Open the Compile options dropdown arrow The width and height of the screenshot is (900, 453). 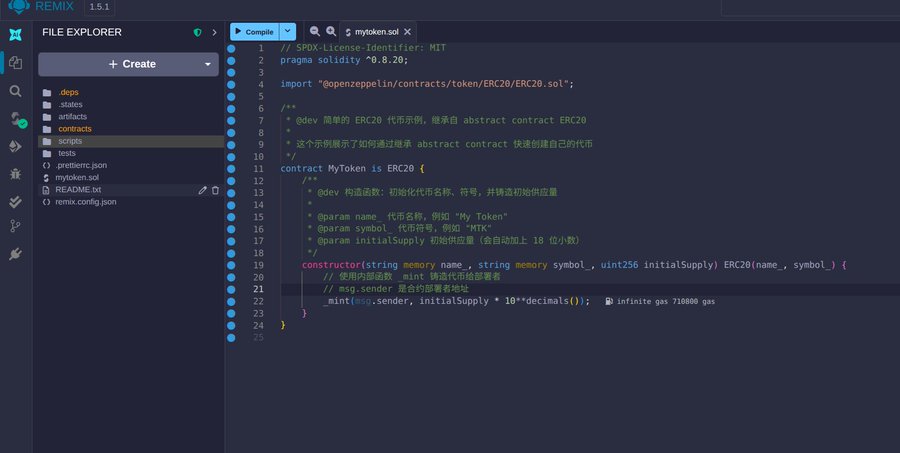(288, 32)
